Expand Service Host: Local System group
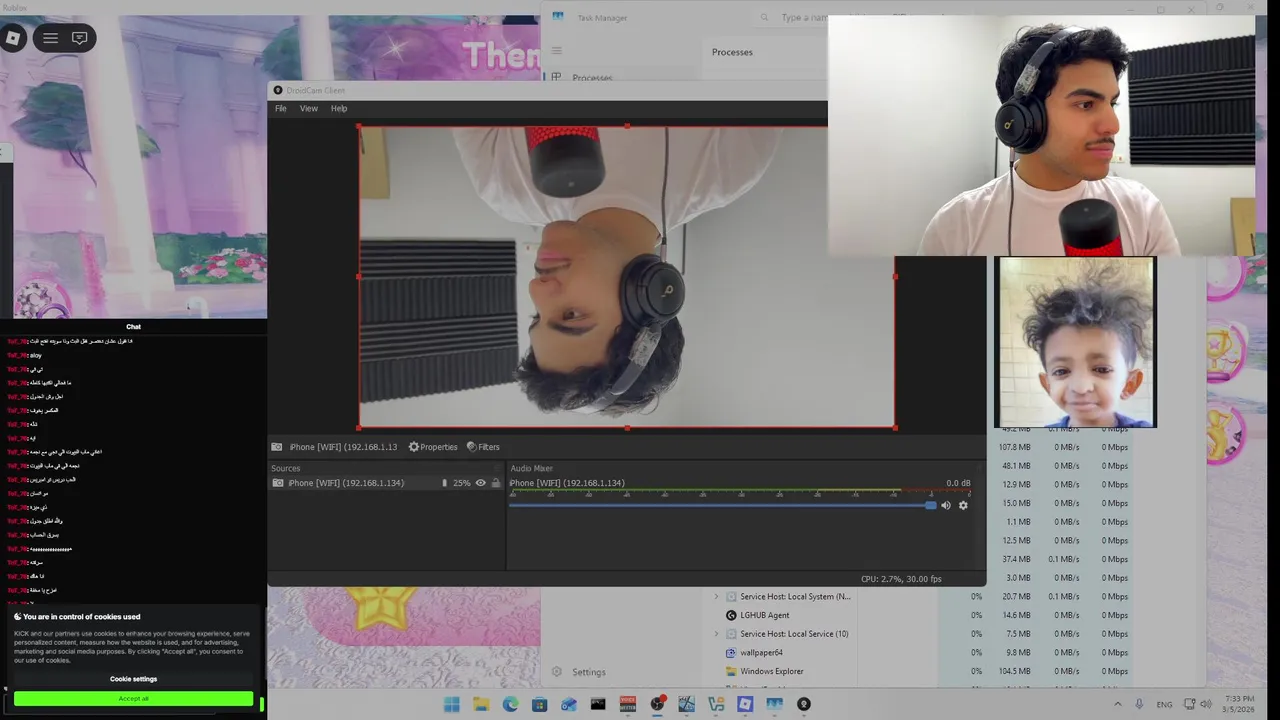This screenshot has height=720, width=1280. coord(716,596)
